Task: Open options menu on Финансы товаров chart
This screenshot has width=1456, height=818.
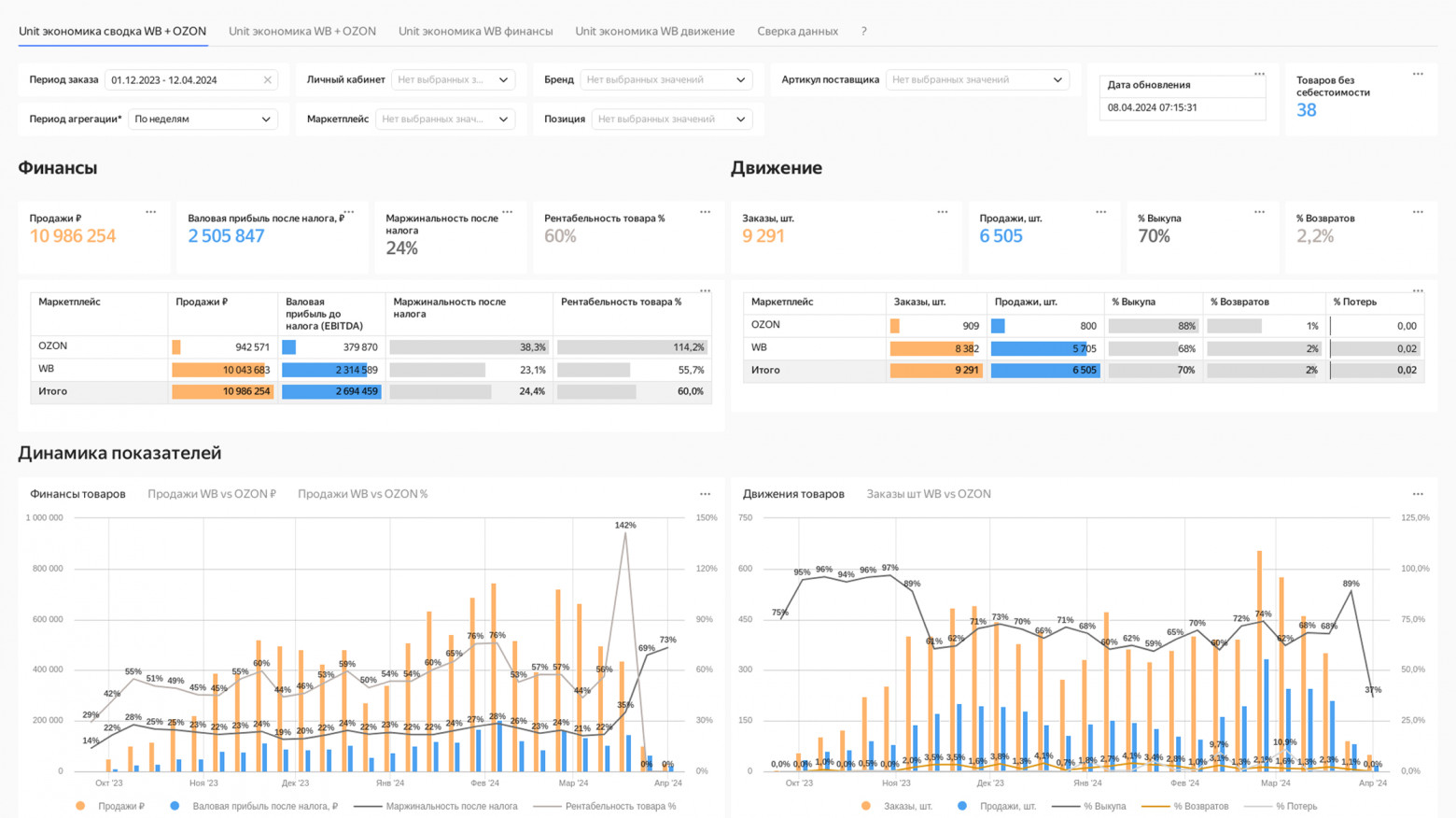Action: click(705, 493)
